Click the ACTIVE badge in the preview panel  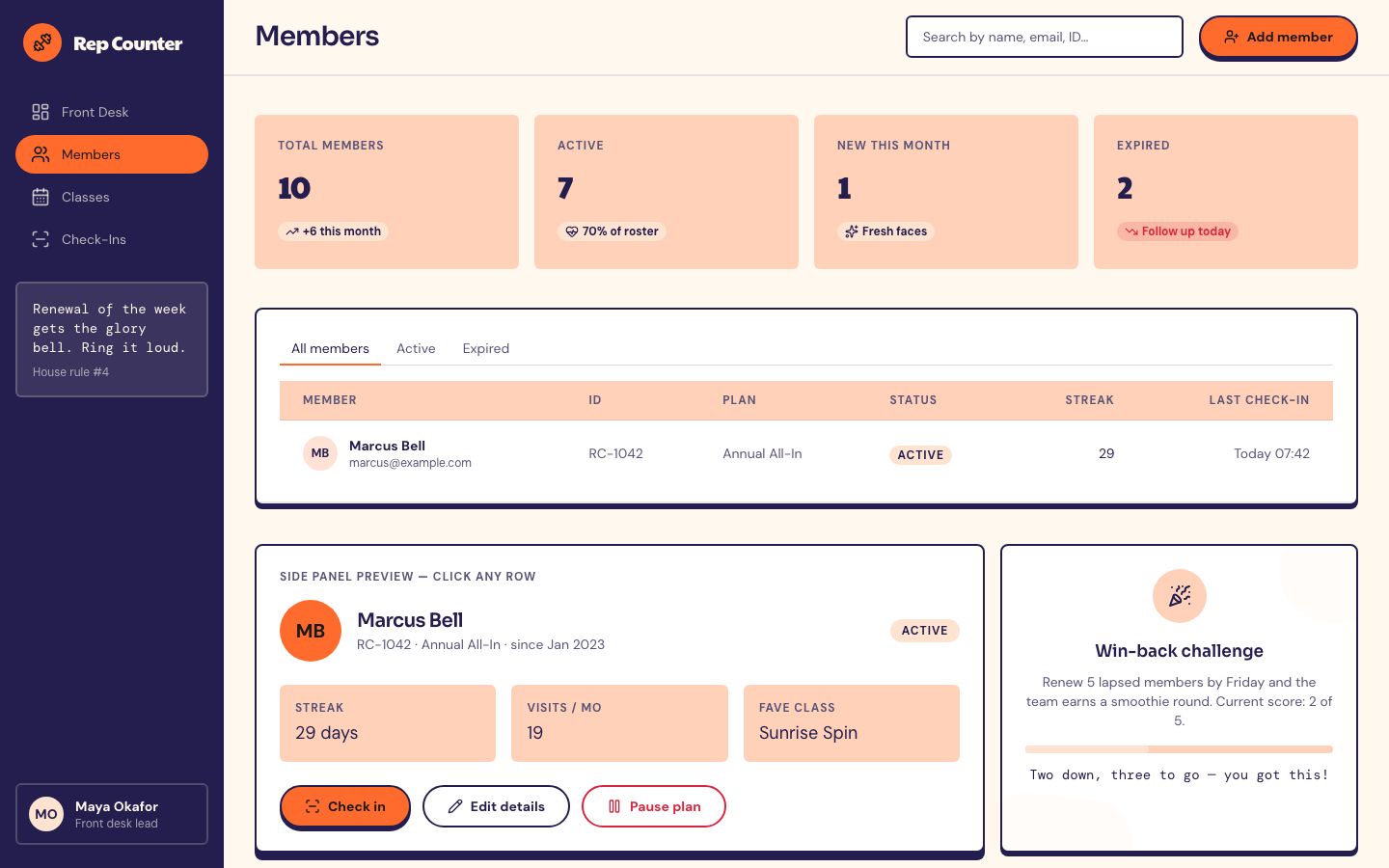click(x=924, y=631)
